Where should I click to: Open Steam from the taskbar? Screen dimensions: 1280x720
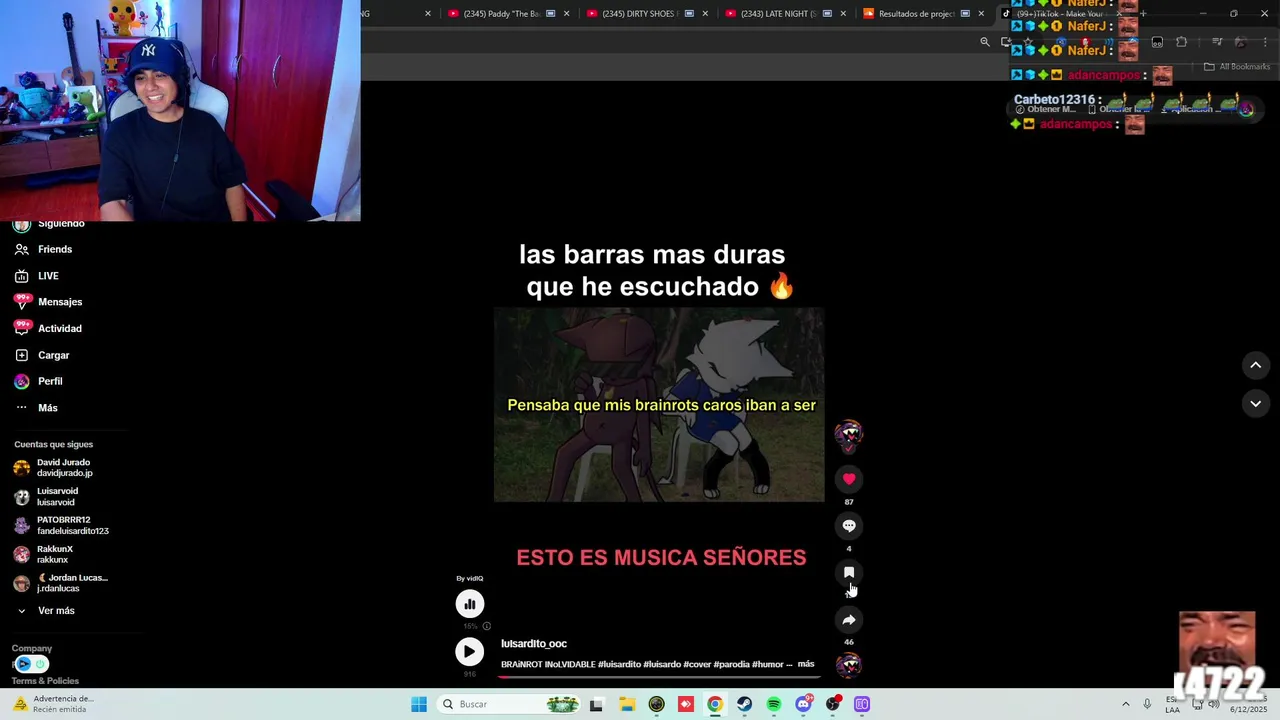pyautogui.click(x=745, y=705)
